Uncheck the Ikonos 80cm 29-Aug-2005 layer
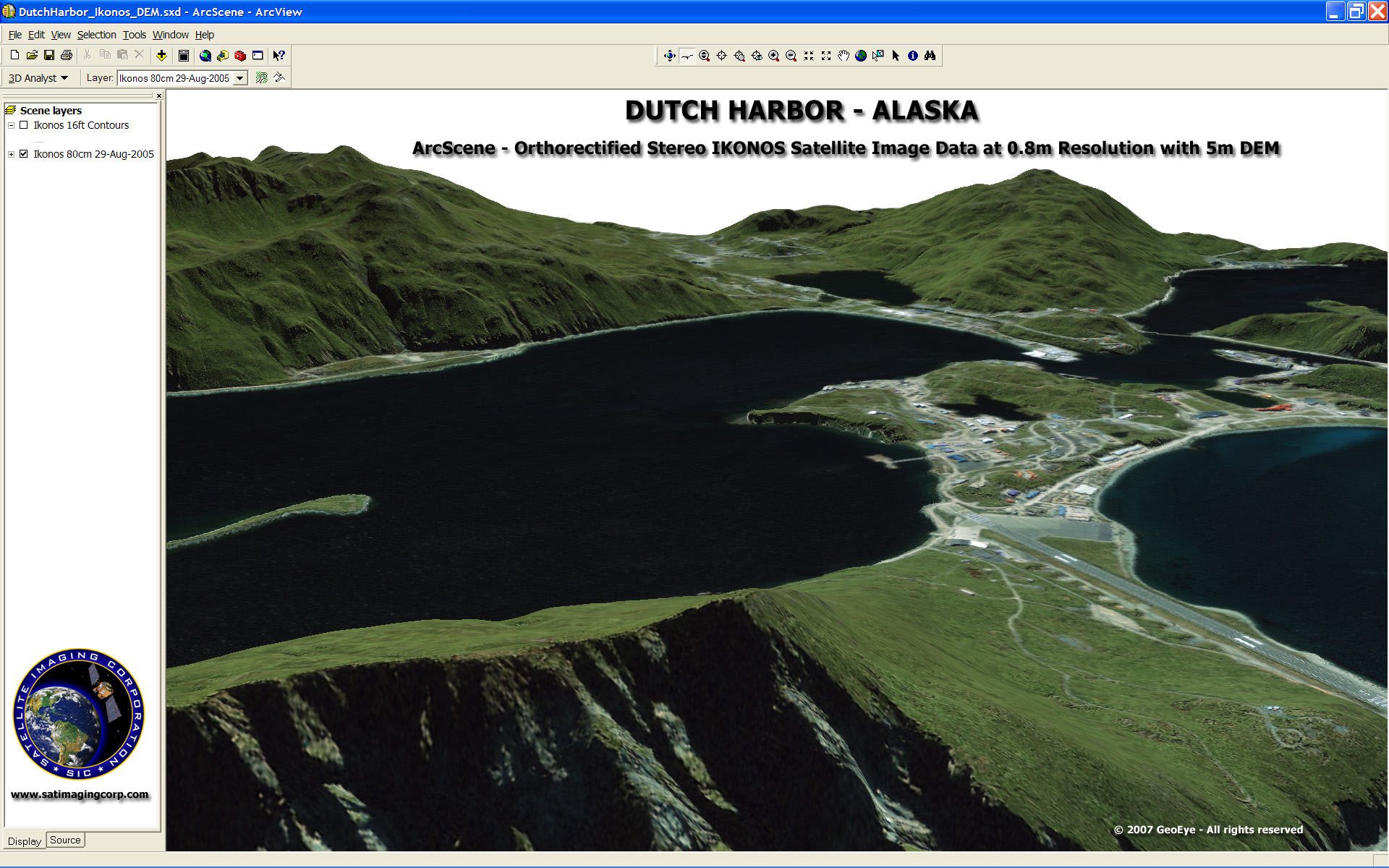 pyautogui.click(x=24, y=154)
